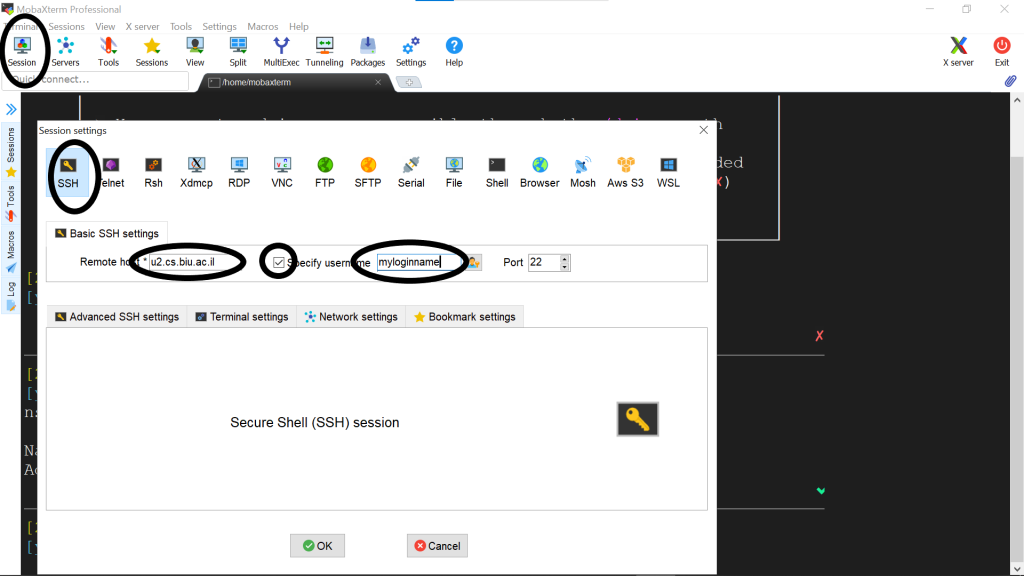Open the Servers toolbar icon
1024x576 pixels.
pos(65,52)
